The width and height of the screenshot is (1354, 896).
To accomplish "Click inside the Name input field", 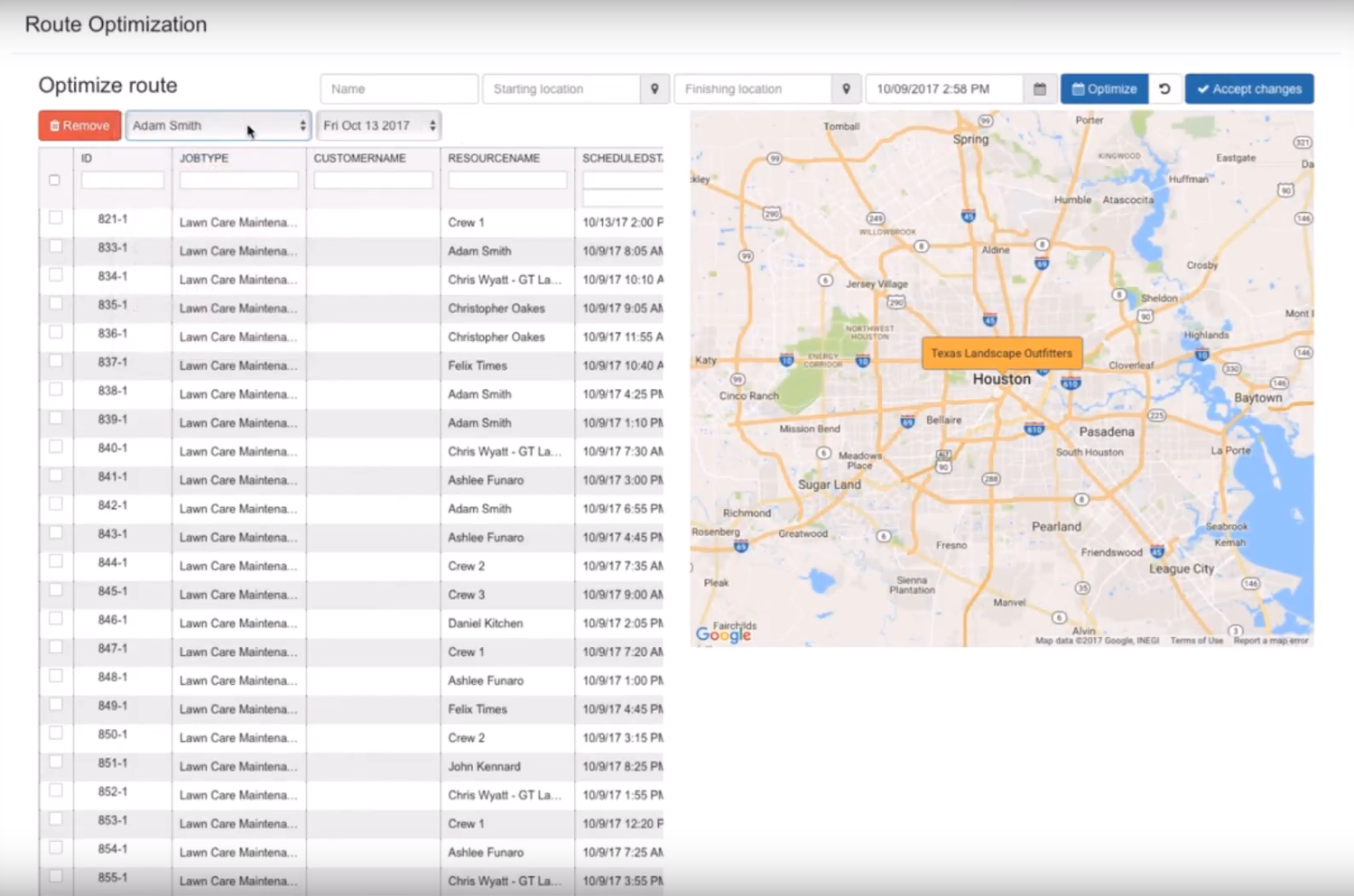I will point(397,88).
